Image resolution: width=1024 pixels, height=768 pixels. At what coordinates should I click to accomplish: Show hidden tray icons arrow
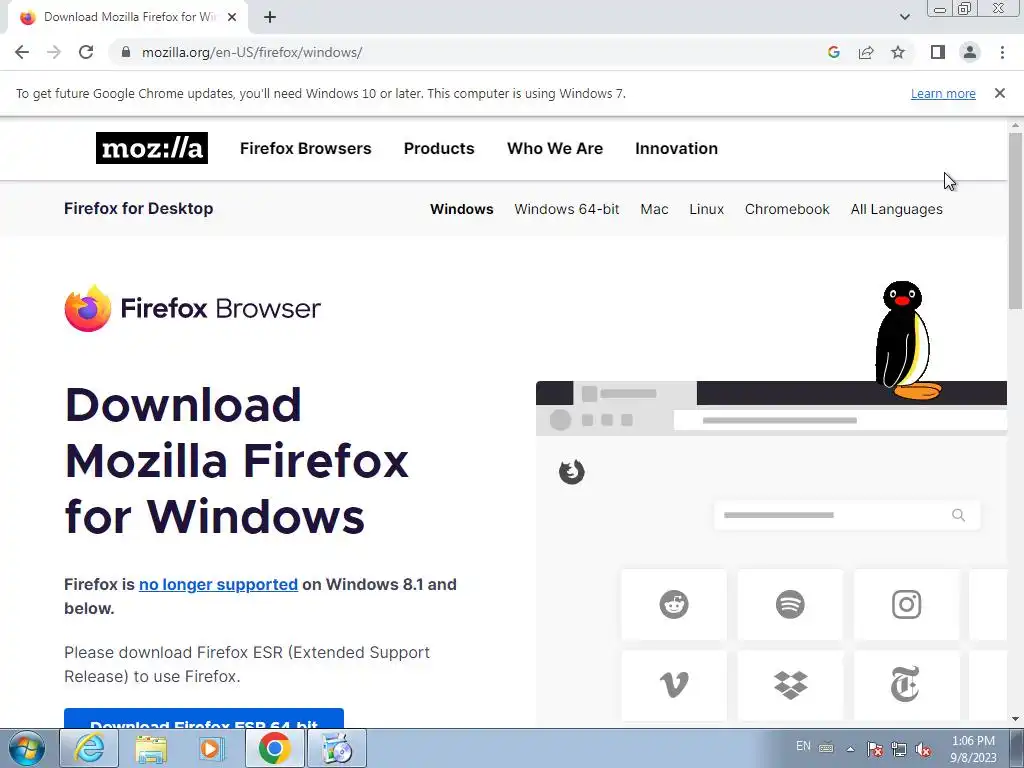[x=850, y=749]
